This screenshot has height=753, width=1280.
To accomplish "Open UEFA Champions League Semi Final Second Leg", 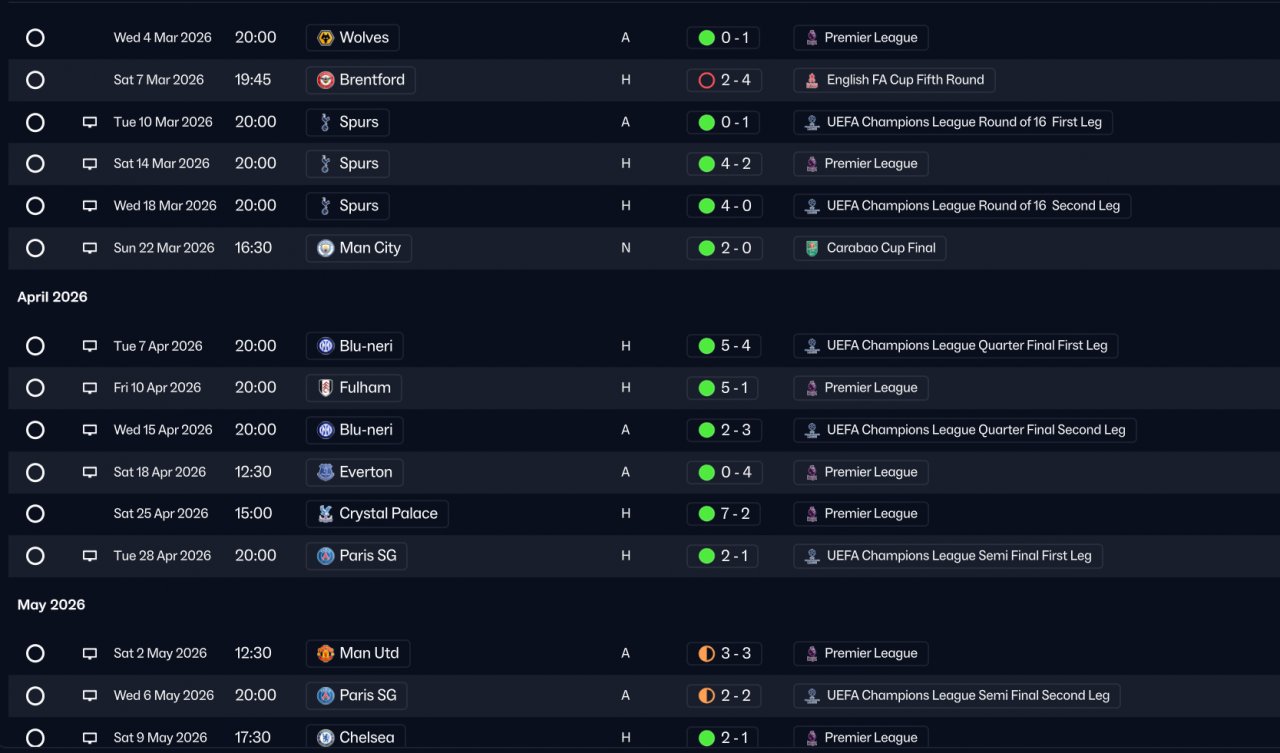I will (957, 695).
